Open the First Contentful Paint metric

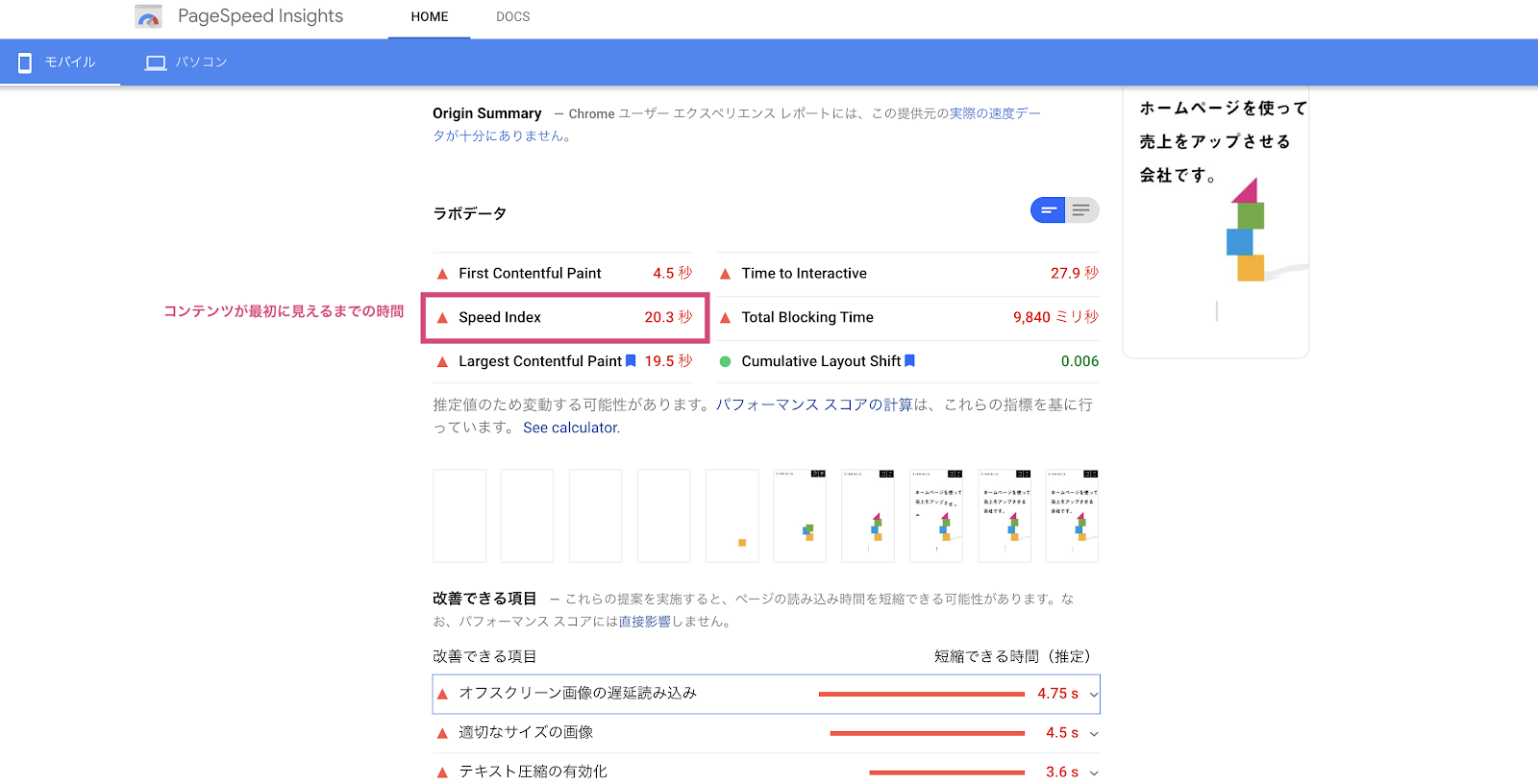point(562,274)
